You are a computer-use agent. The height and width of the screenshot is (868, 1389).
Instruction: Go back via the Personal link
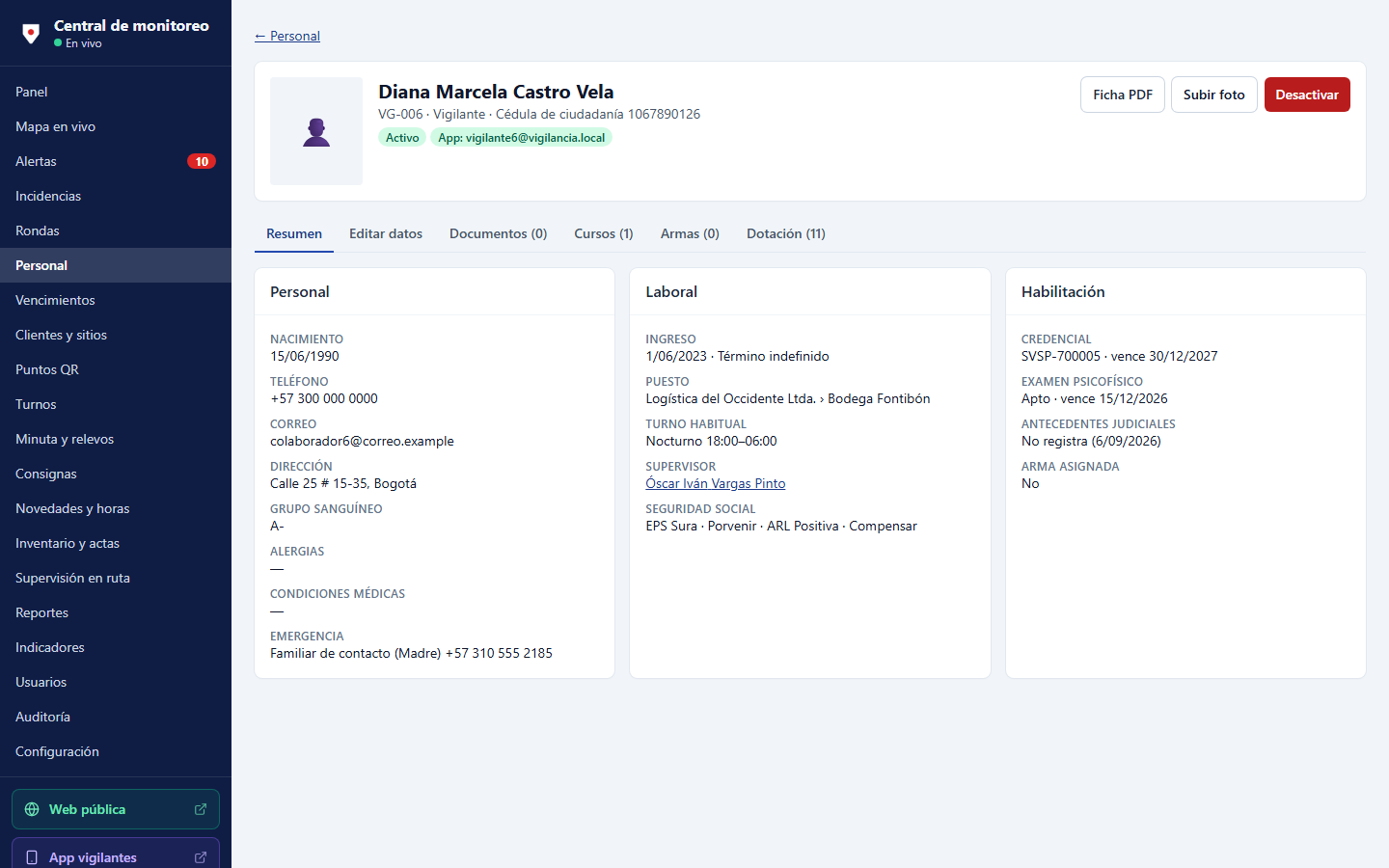click(287, 36)
